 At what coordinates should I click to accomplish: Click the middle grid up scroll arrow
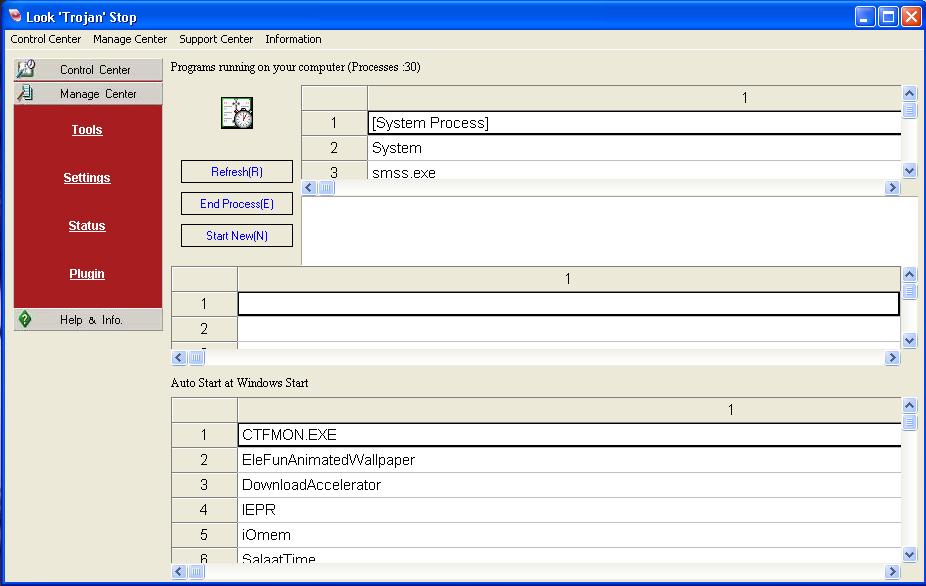909,274
